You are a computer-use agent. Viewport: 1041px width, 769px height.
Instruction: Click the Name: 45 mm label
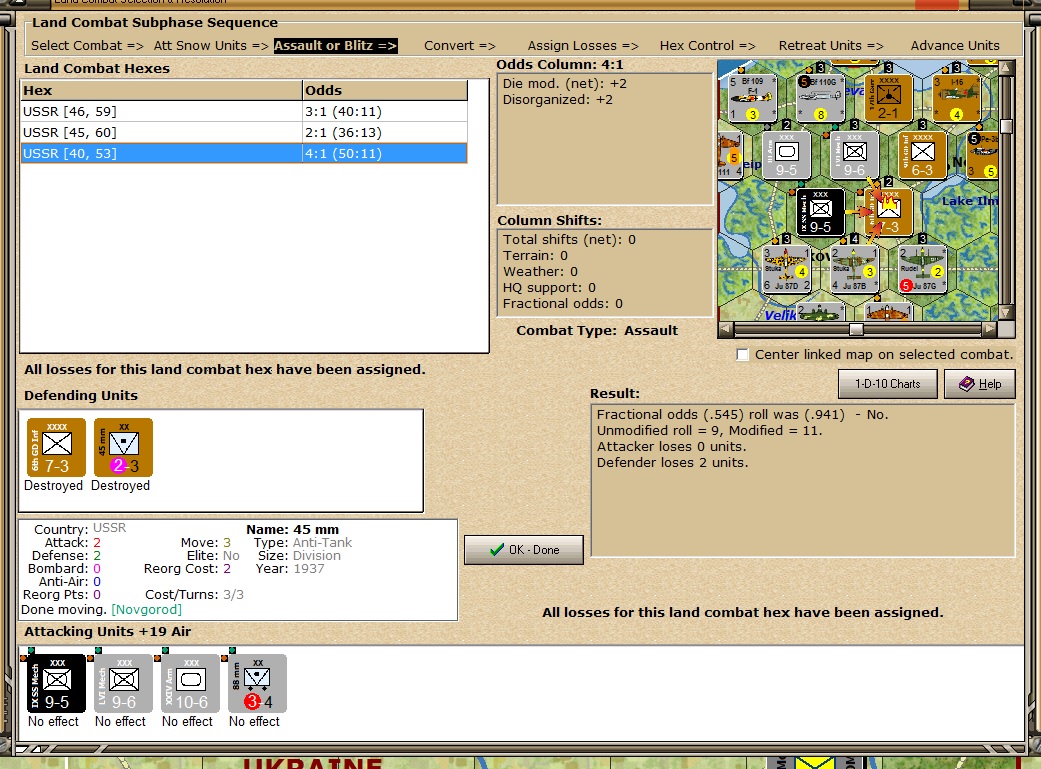(x=292, y=529)
